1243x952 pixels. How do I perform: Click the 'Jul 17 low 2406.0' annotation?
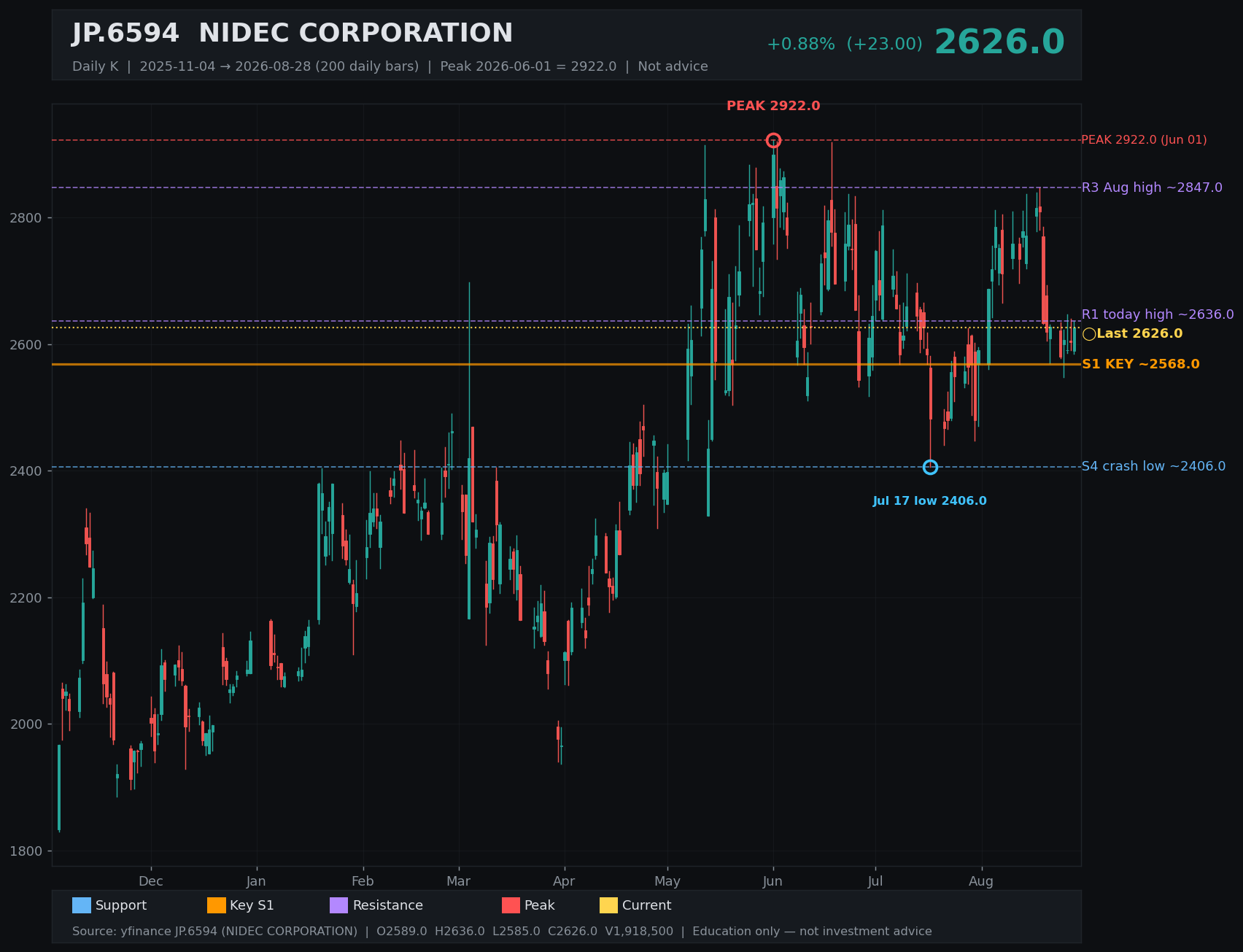[x=930, y=501]
